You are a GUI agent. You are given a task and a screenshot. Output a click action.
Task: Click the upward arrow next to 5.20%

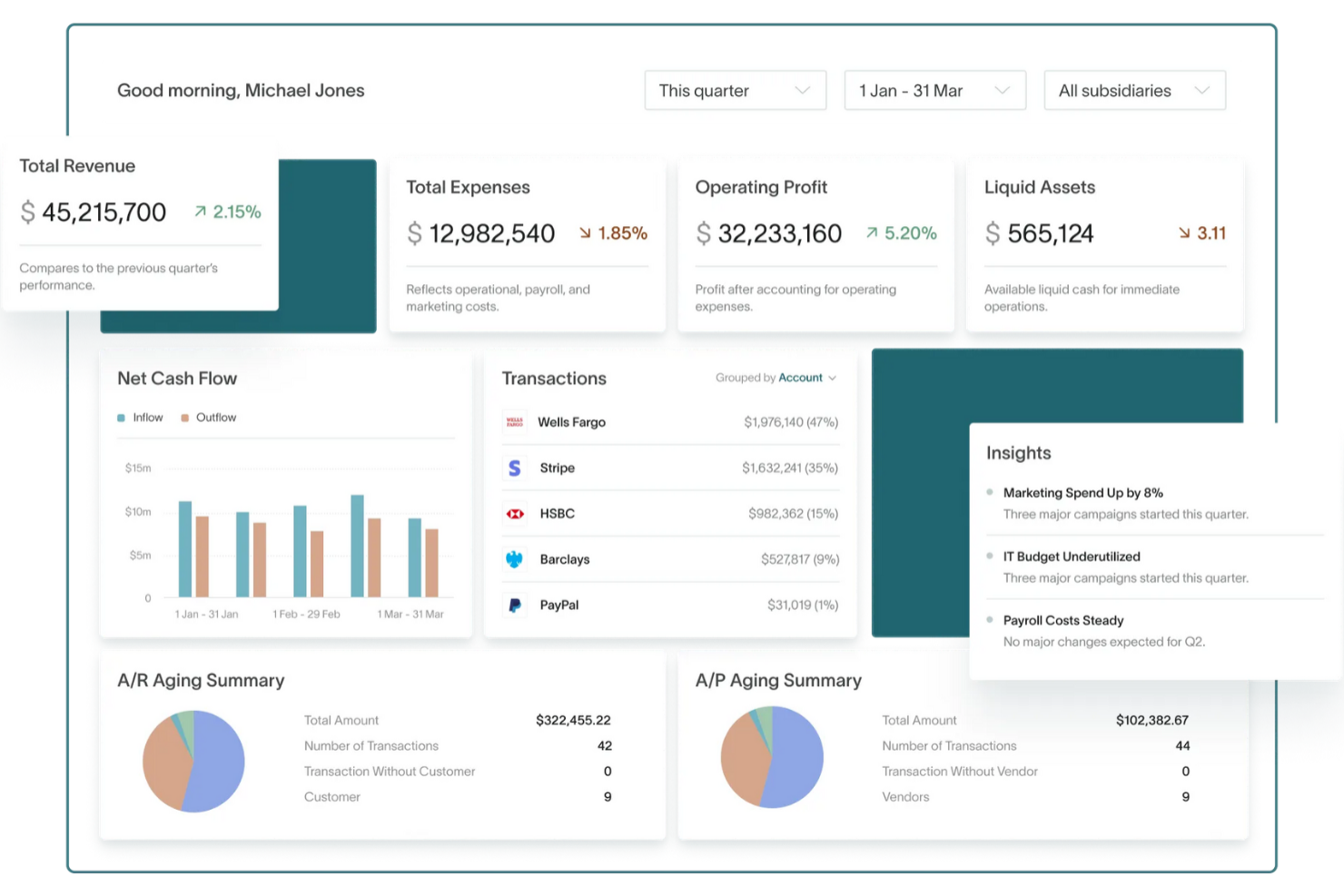click(873, 233)
